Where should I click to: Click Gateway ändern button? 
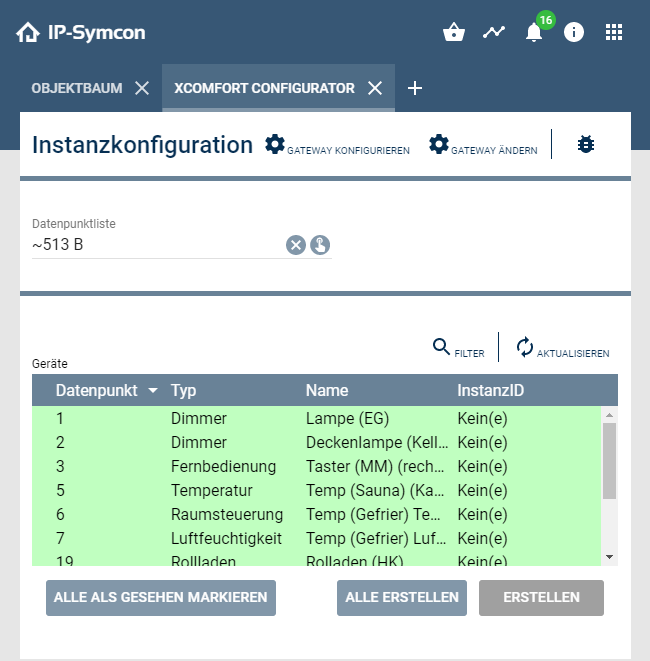[x=483, y=146]
